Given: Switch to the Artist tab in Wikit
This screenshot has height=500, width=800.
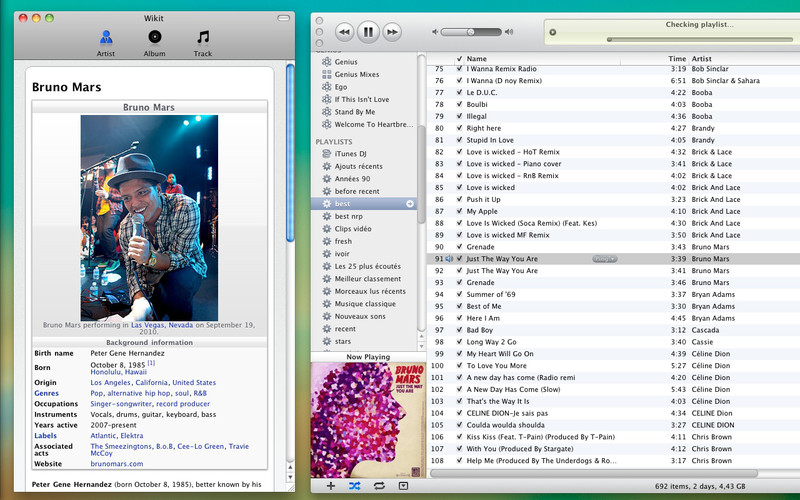Looking at the screenshot, I should (x=106, y=43).
